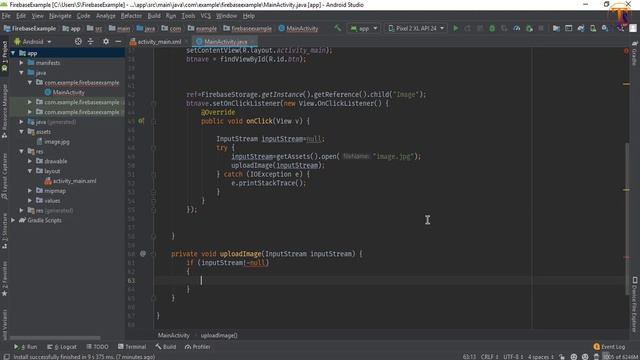Click the MainActivity breadcrumb at editor bottom
This screenshot has width=640, height=360.
pos(173,335)
